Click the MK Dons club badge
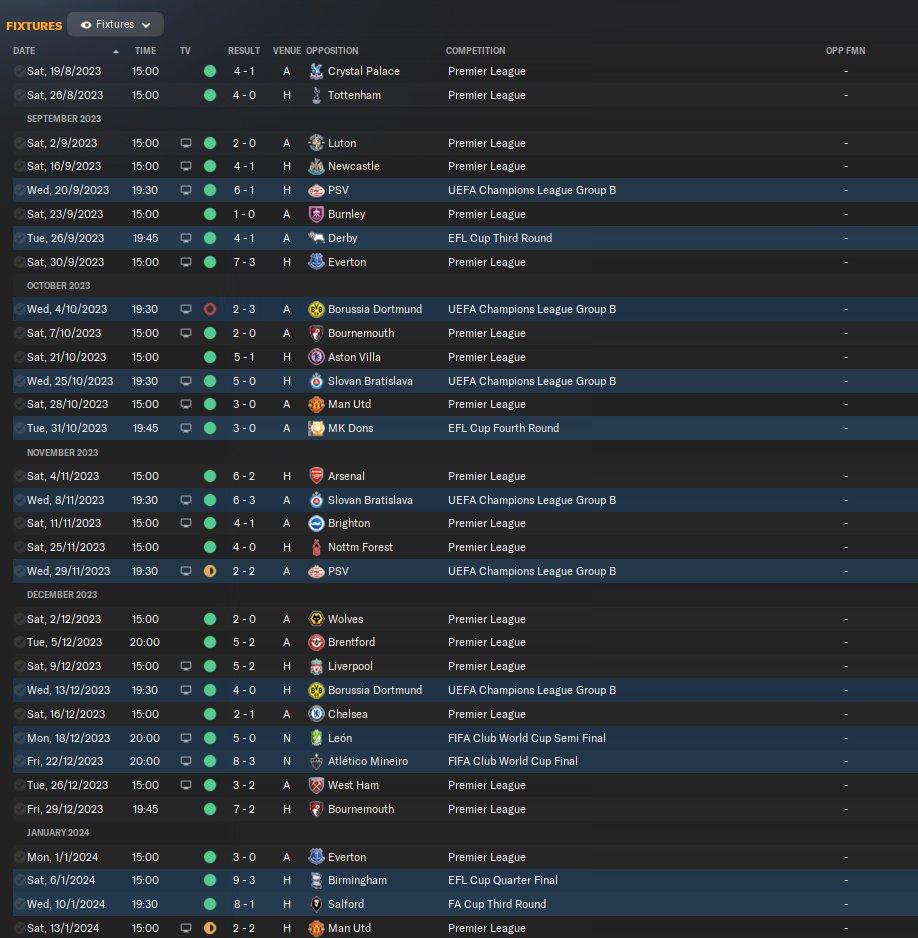 pos(316,428)
